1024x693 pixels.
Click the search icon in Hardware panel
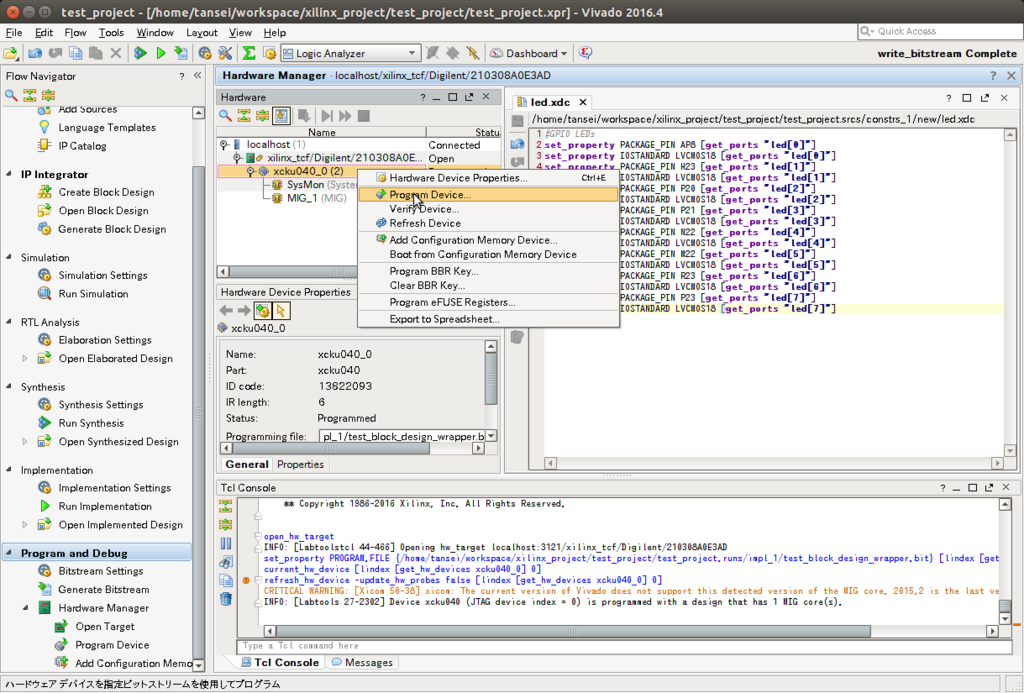[x=225, y=116]
